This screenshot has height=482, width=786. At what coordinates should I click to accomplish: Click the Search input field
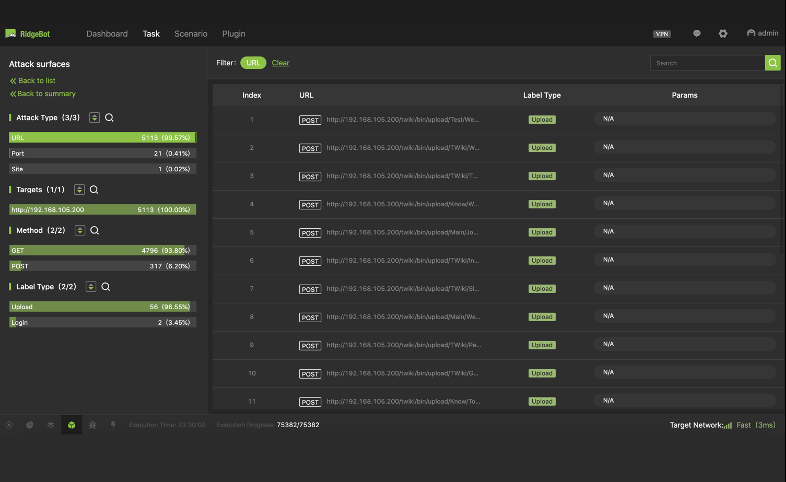pyautogui.click(x=707, y=63)
